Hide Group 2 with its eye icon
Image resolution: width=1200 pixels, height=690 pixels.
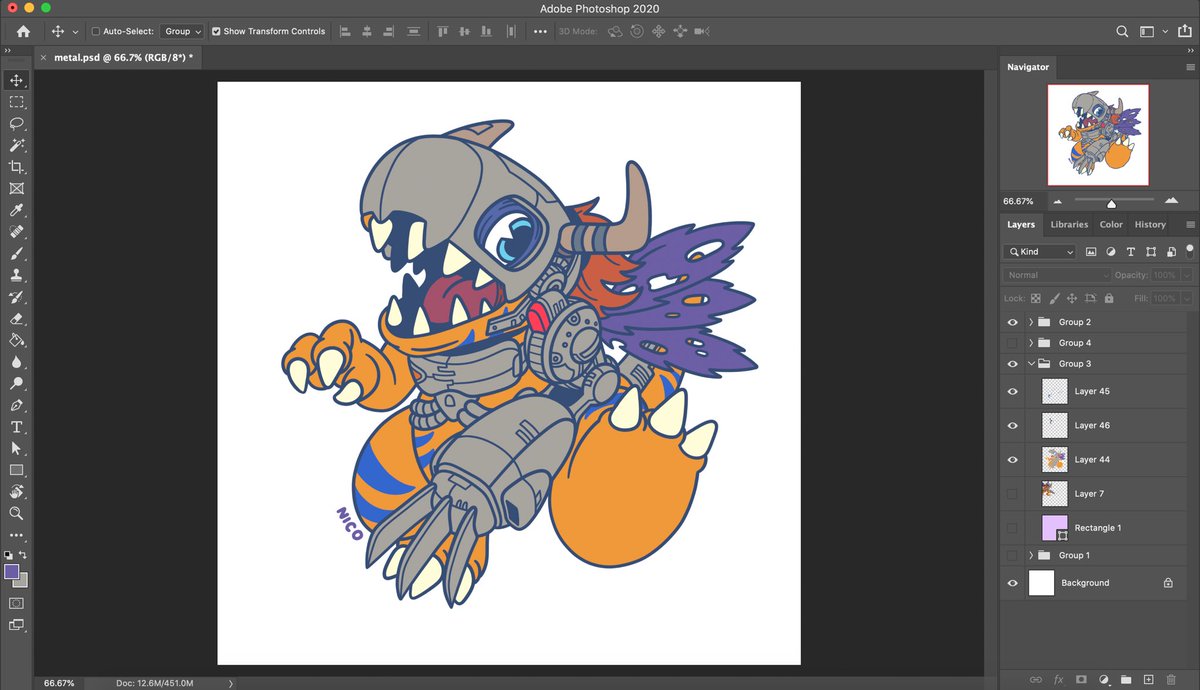click(x=1012, y=322)
